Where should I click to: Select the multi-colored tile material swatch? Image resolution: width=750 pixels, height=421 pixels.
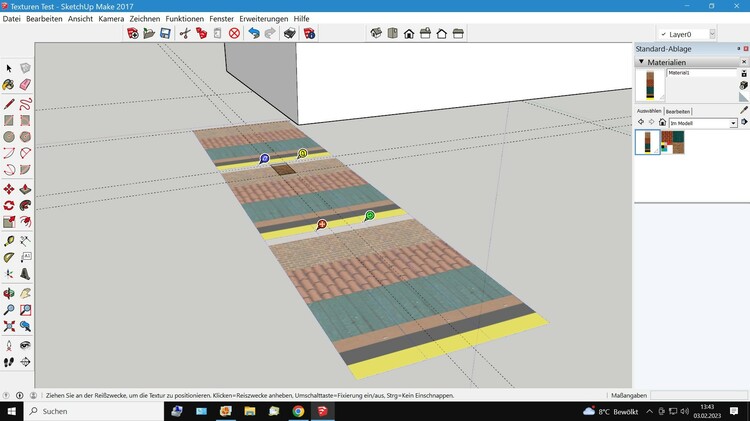tap(673, 143)
